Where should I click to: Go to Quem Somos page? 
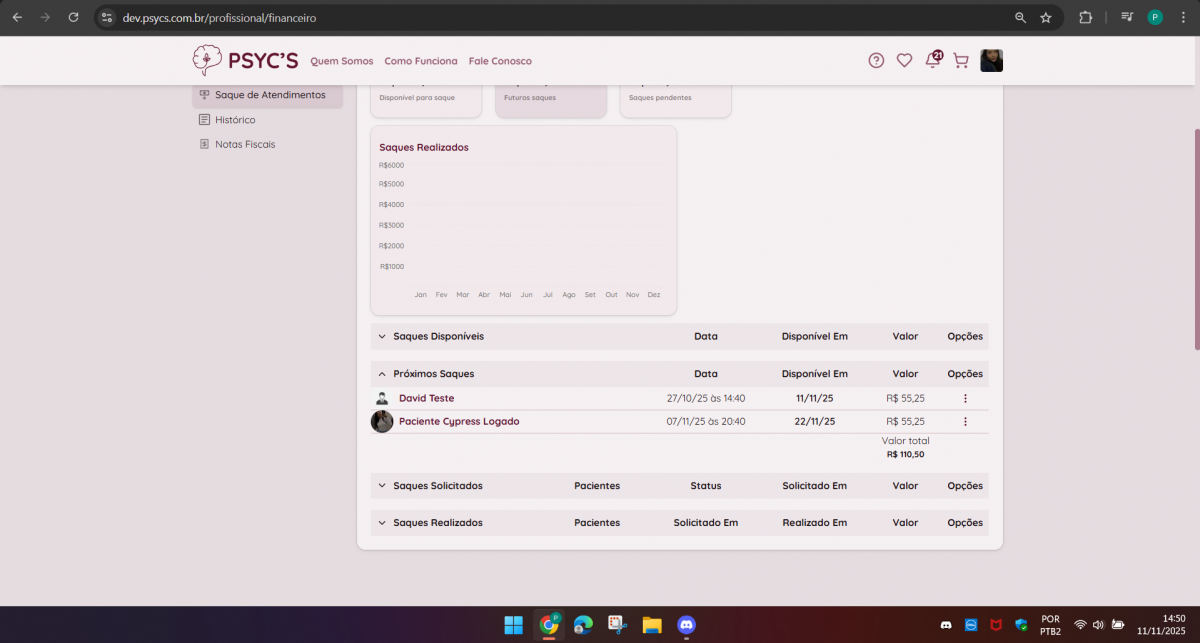(x=341, y=61)
